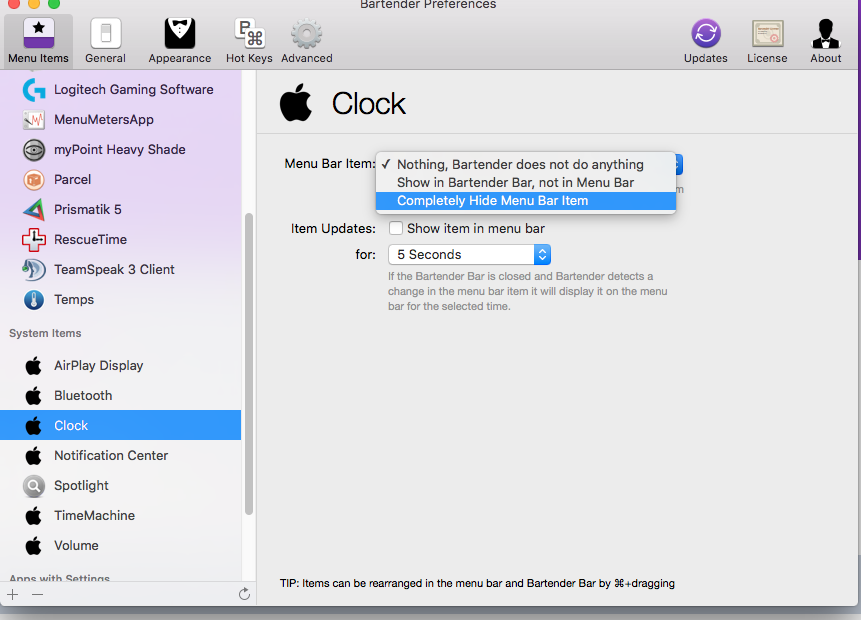Click the Item Updates label
The image size is (861, 620).
pyautogui.click(x=333, y=228)
